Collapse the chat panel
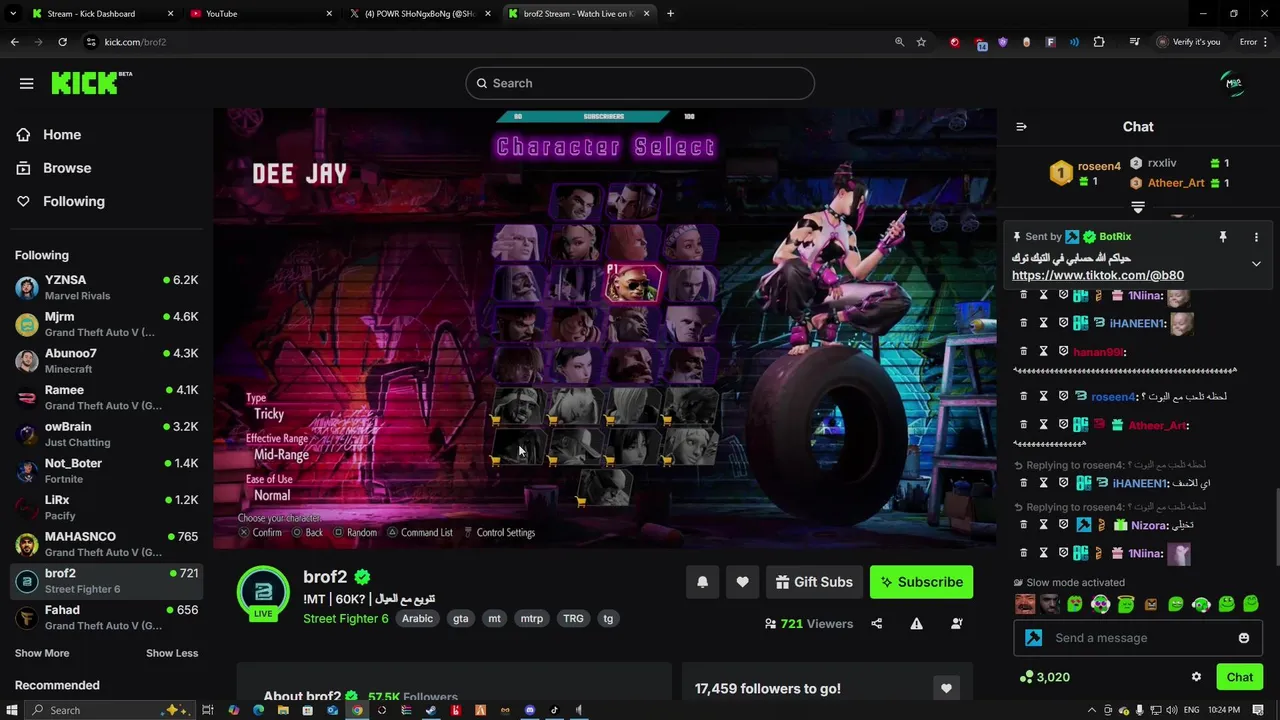Viewport: 1280px width, 720px height. coord(1021,127)
